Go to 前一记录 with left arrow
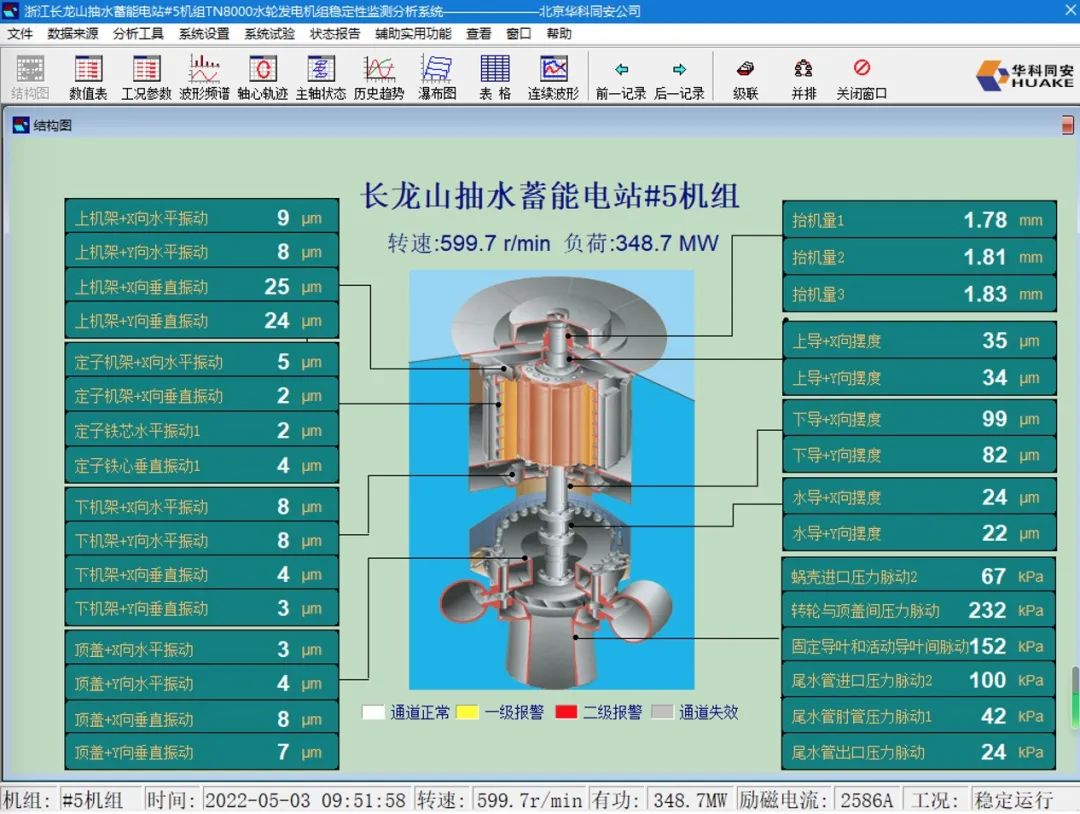This screenshot has width=1080, height=814. pyautogui.click(x=621, y=80)
